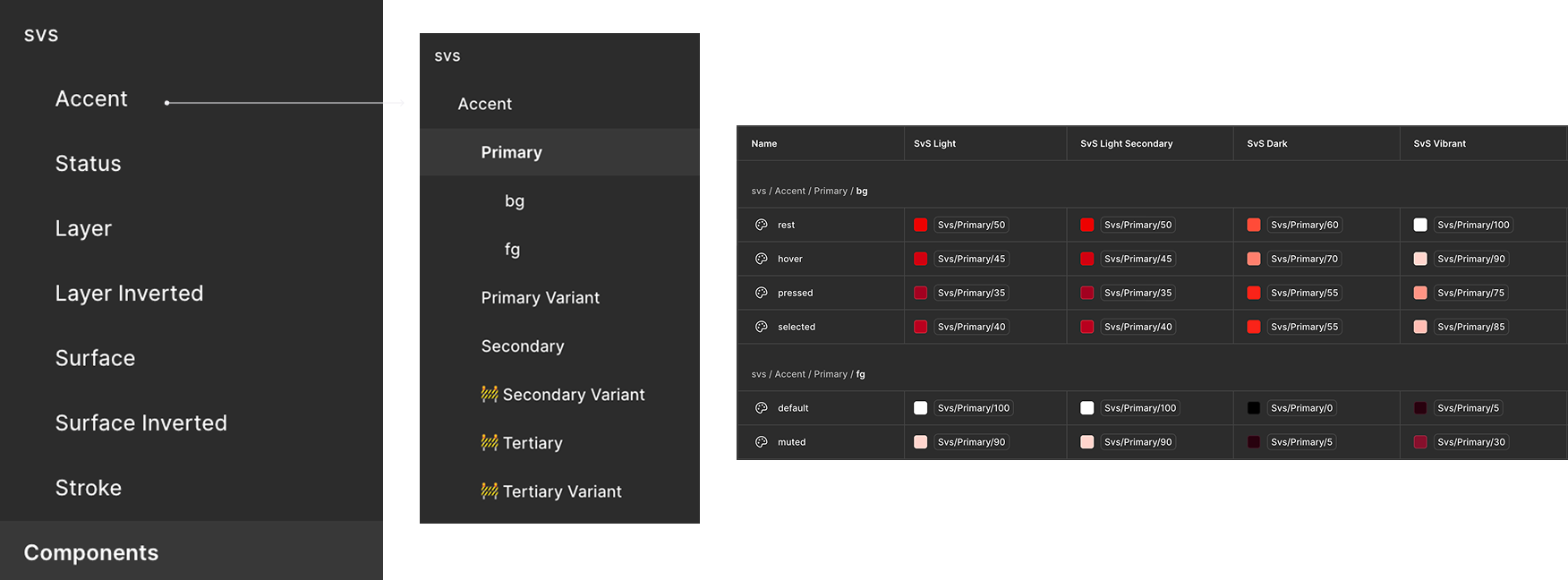Image resolution: width=1568 pixels, height=580 pixels.
Task: Click the selected swatch in SvS Light
Action: [x=920, y=327]
